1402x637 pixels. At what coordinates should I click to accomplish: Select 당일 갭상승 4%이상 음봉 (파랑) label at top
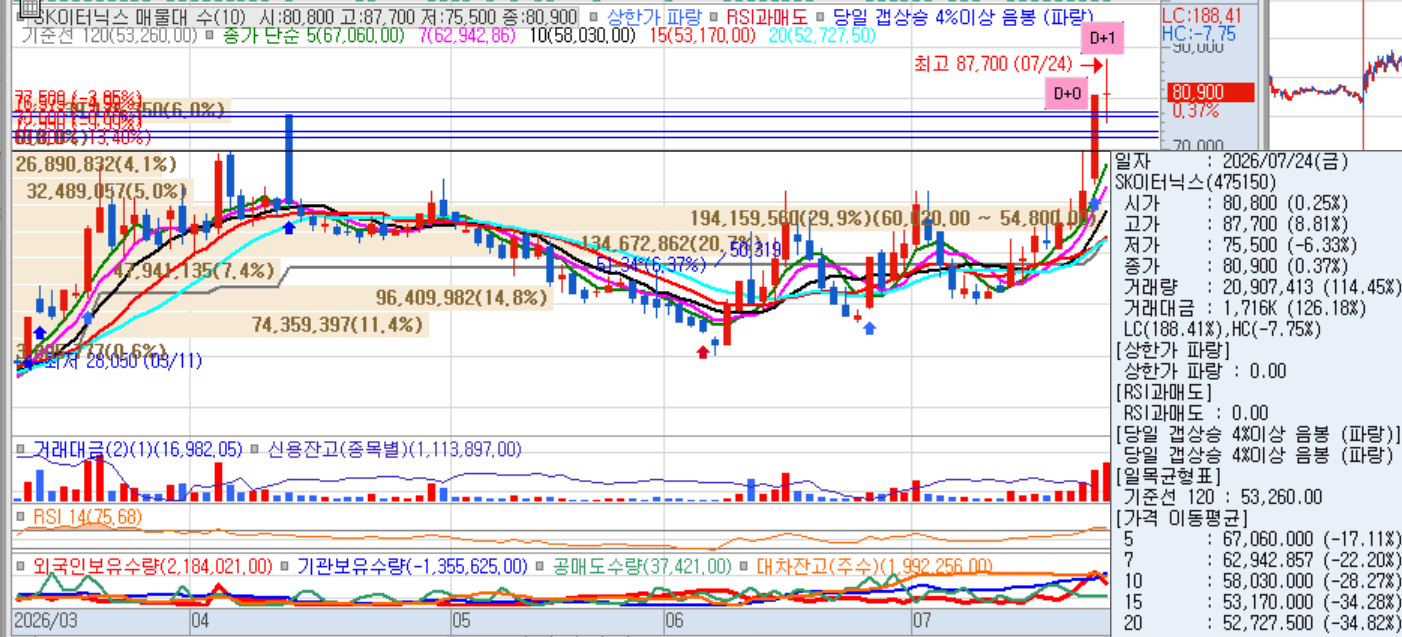pyautogui.click(x=964, y=17)
